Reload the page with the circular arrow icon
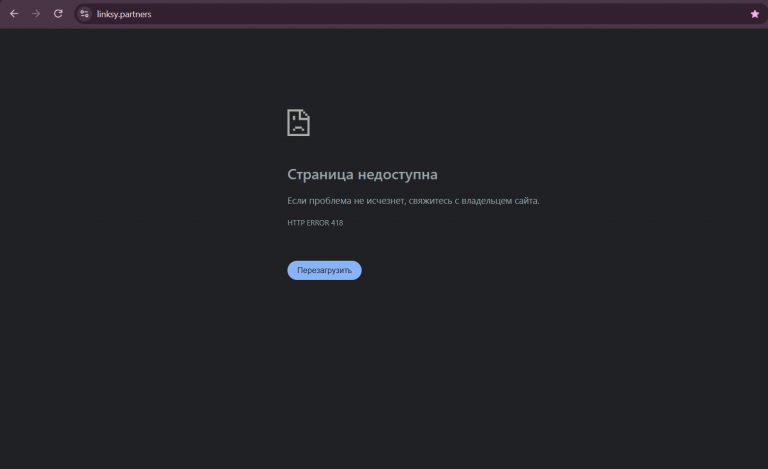 (x=58, y=14)
